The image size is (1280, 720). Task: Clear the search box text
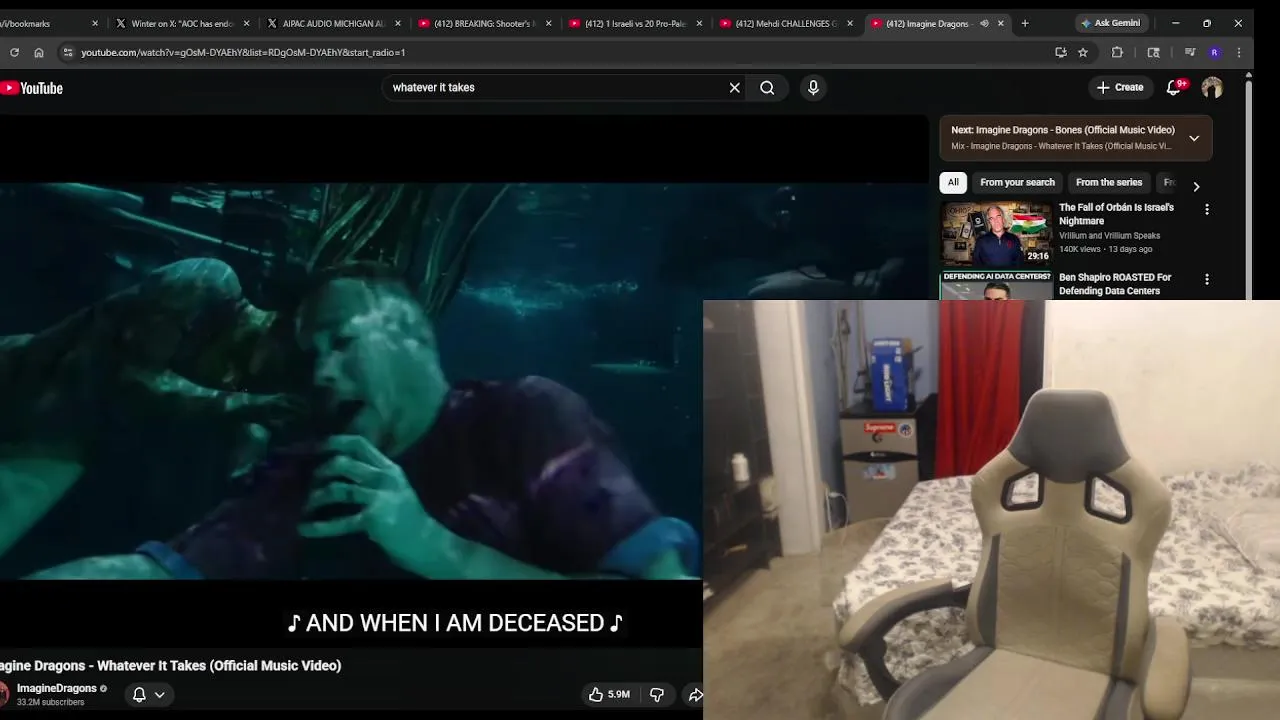pos(734,88)
